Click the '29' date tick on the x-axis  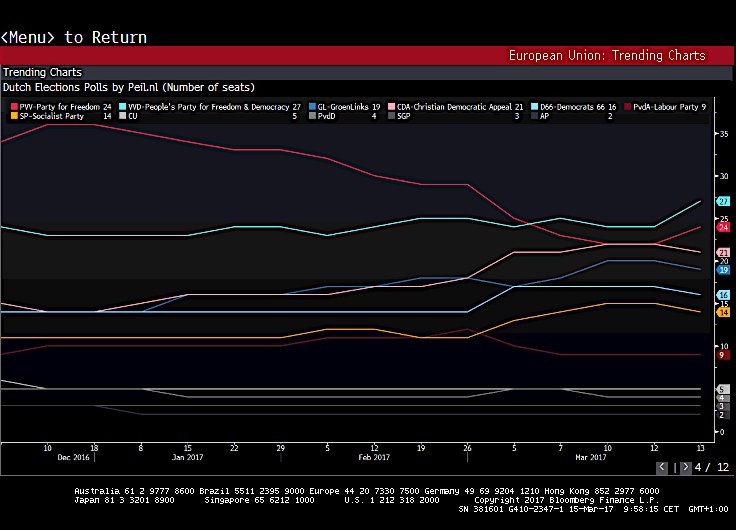coord(281,448)
